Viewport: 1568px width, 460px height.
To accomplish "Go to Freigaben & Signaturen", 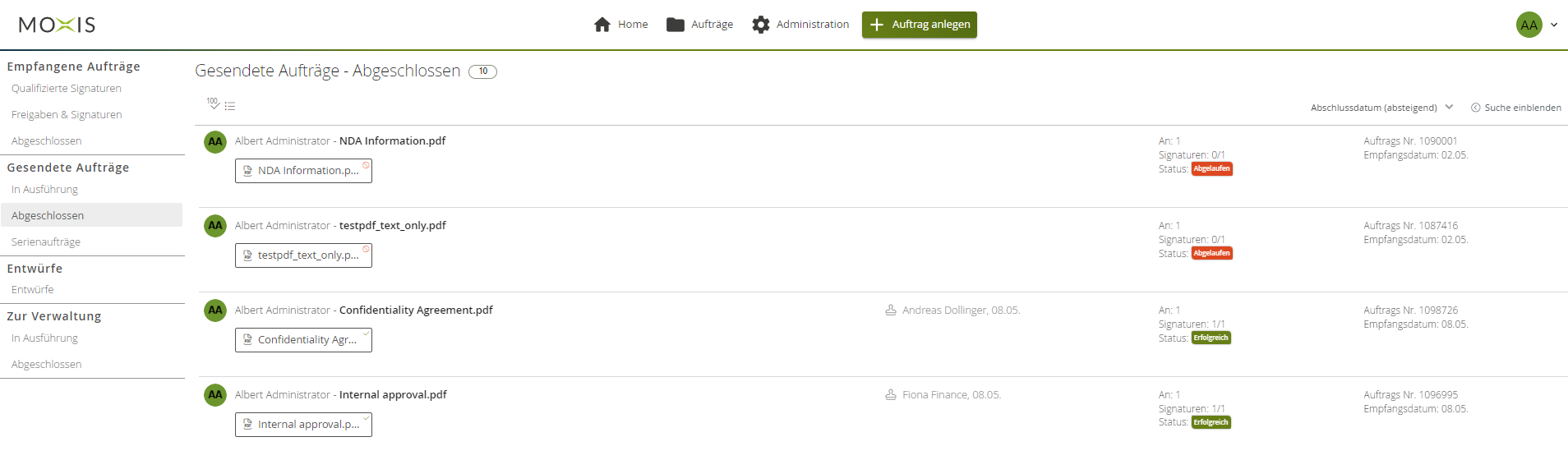I will [x=67, y=115].
